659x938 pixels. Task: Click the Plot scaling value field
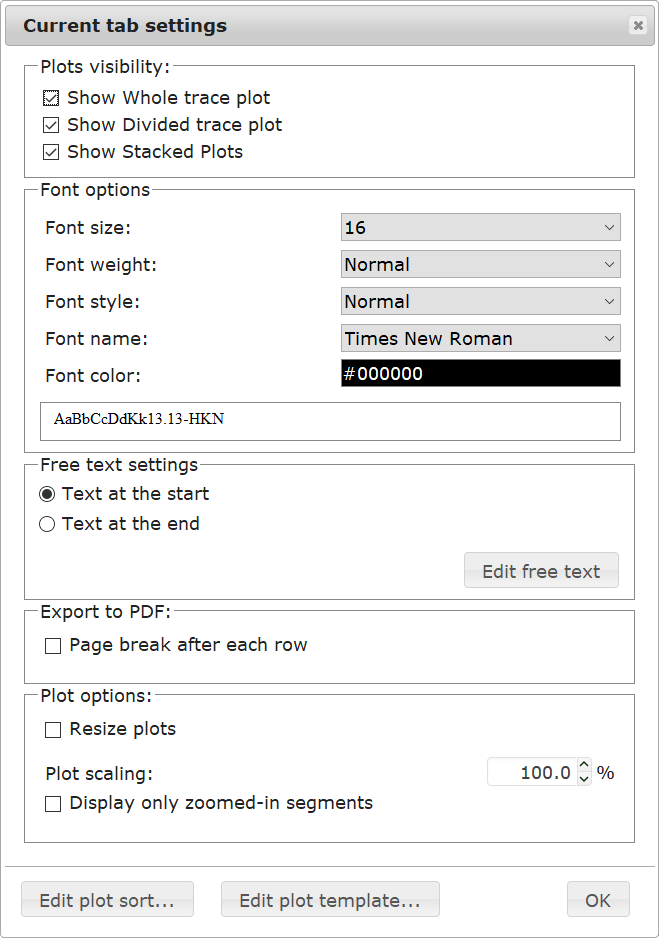point(532,772)
